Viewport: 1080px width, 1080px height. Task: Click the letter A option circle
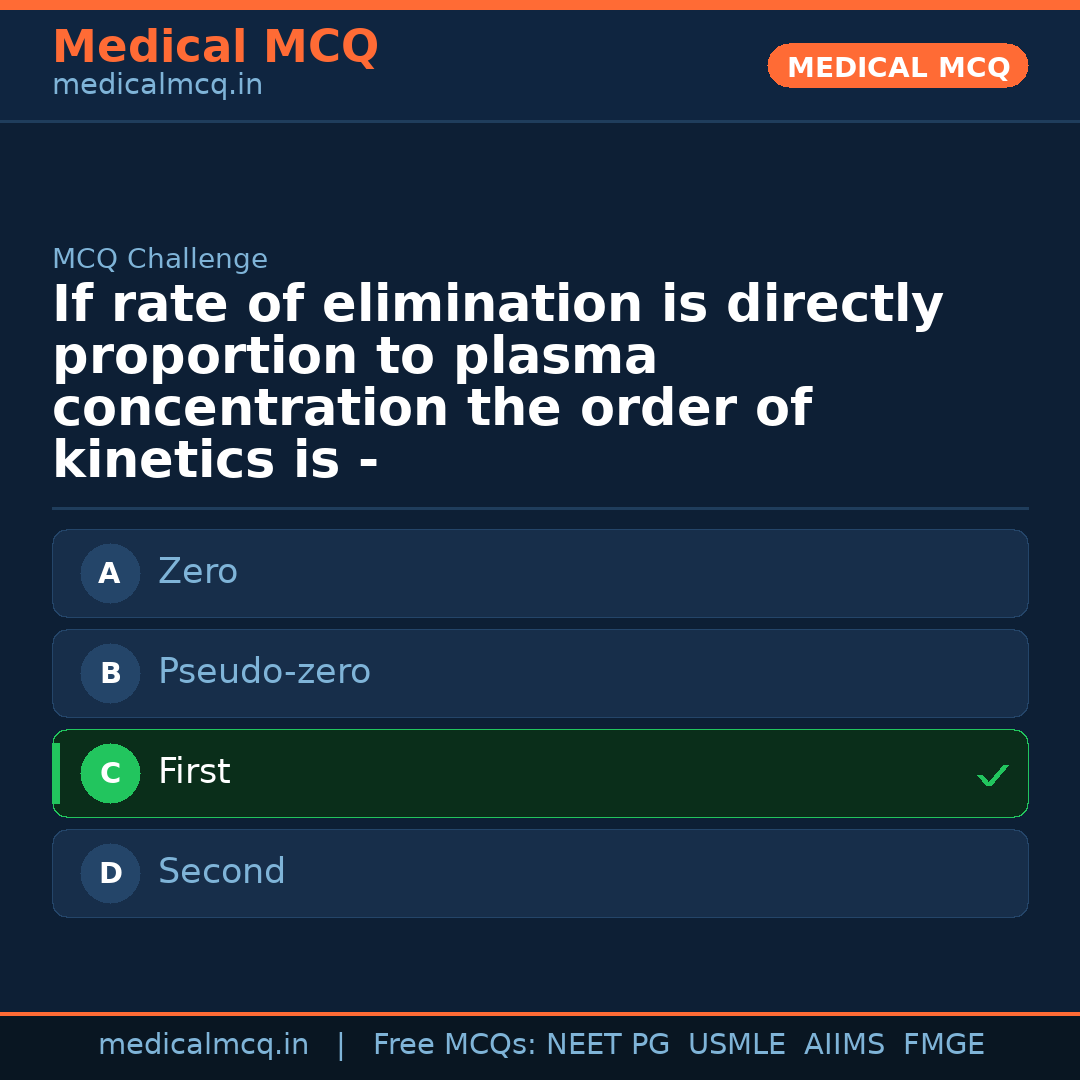110,573
